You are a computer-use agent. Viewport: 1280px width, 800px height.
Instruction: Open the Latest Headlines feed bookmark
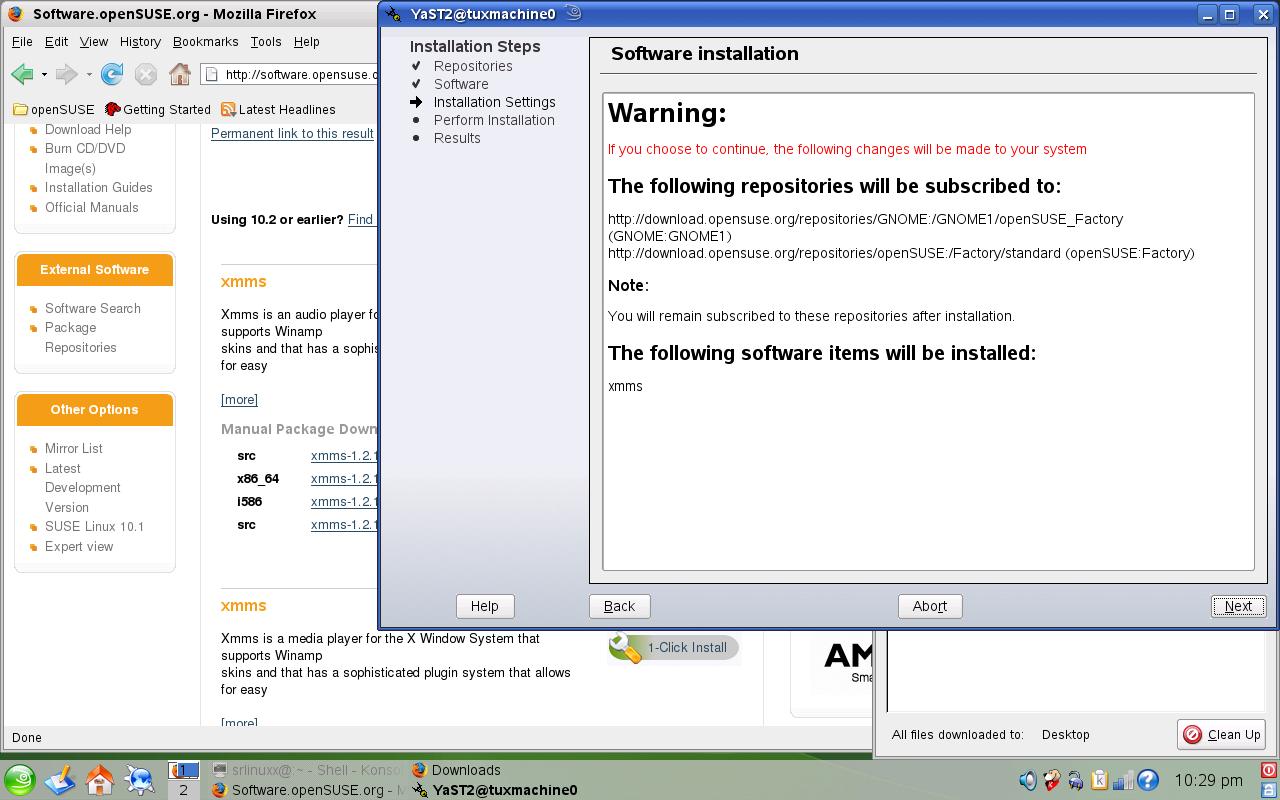(x=278, y=109)
